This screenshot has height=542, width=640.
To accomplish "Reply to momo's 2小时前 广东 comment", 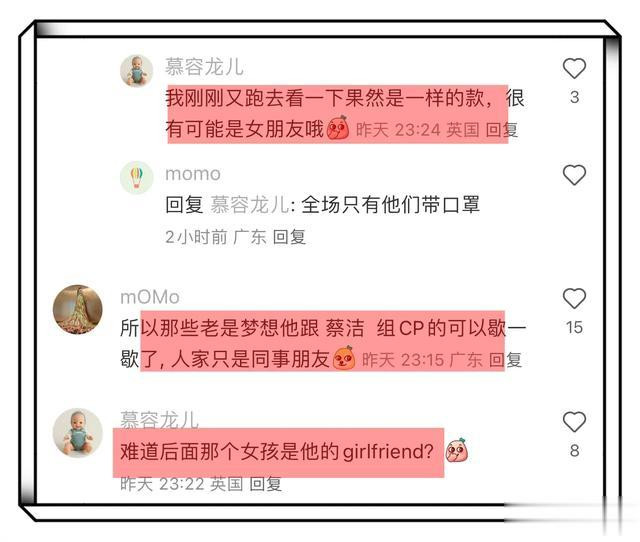I will coord(289,237).
